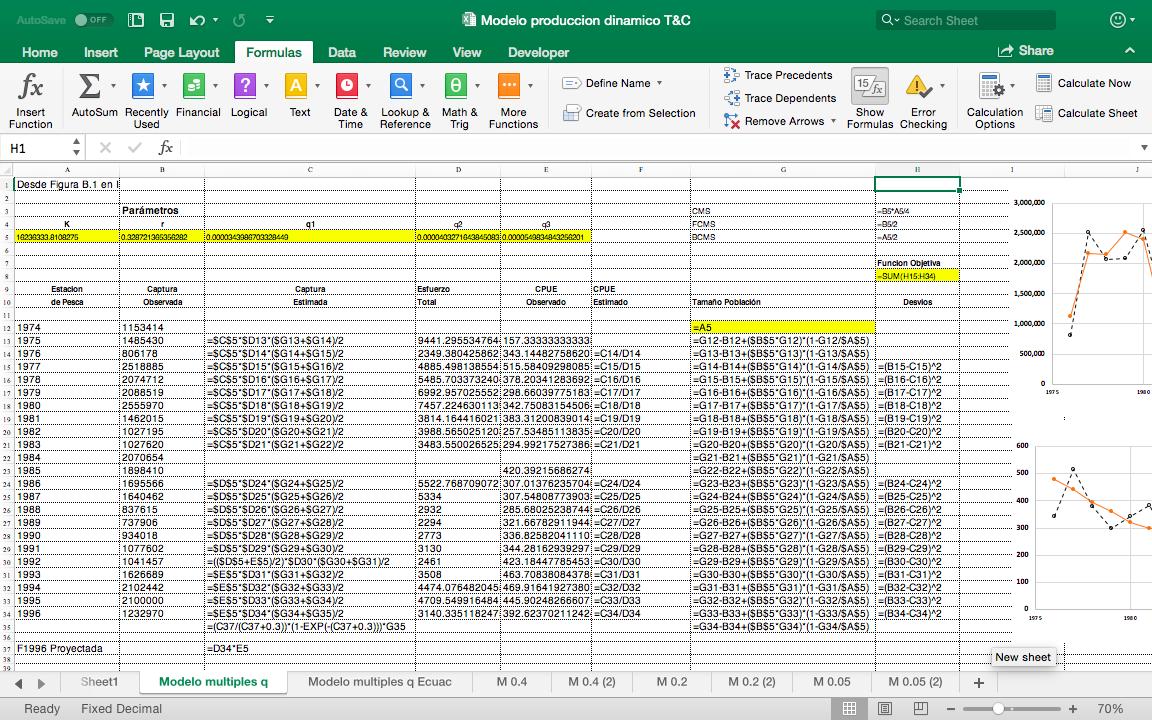
Task: Click the Insert Function icon
Action: (x=31, y=87)
